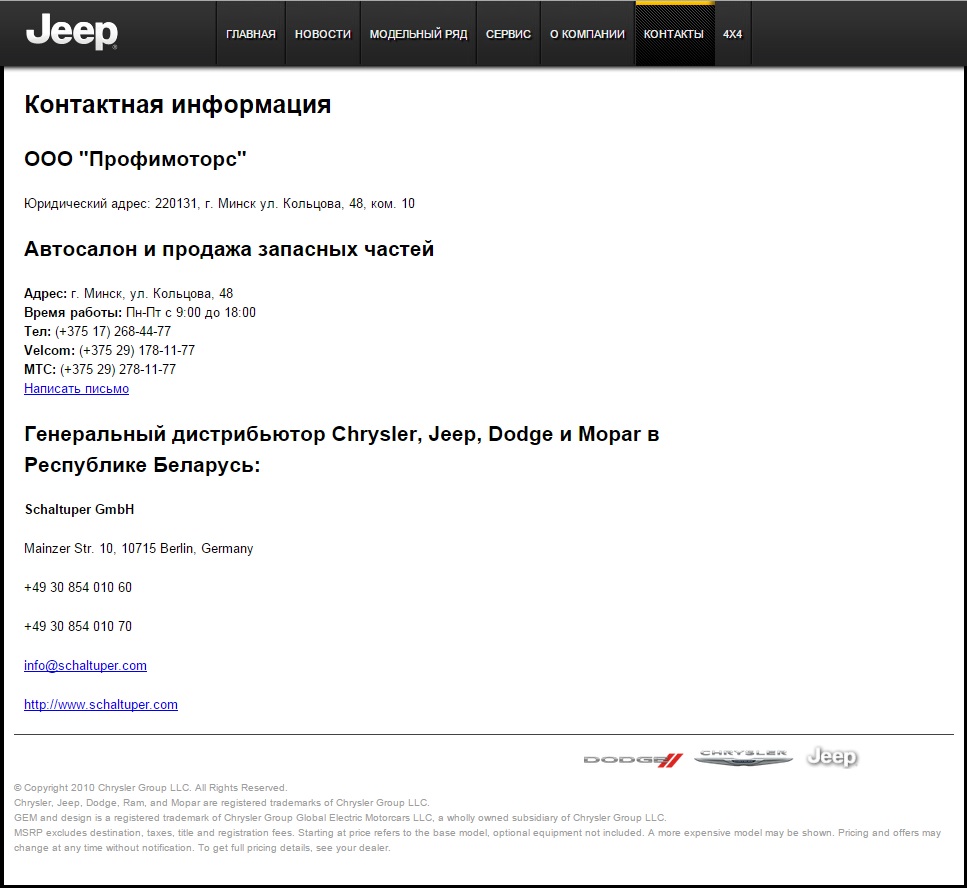
Task: Click the Адрес: г. Минск, ул. Кольцова, 48 line
Action: coord(128,294)
